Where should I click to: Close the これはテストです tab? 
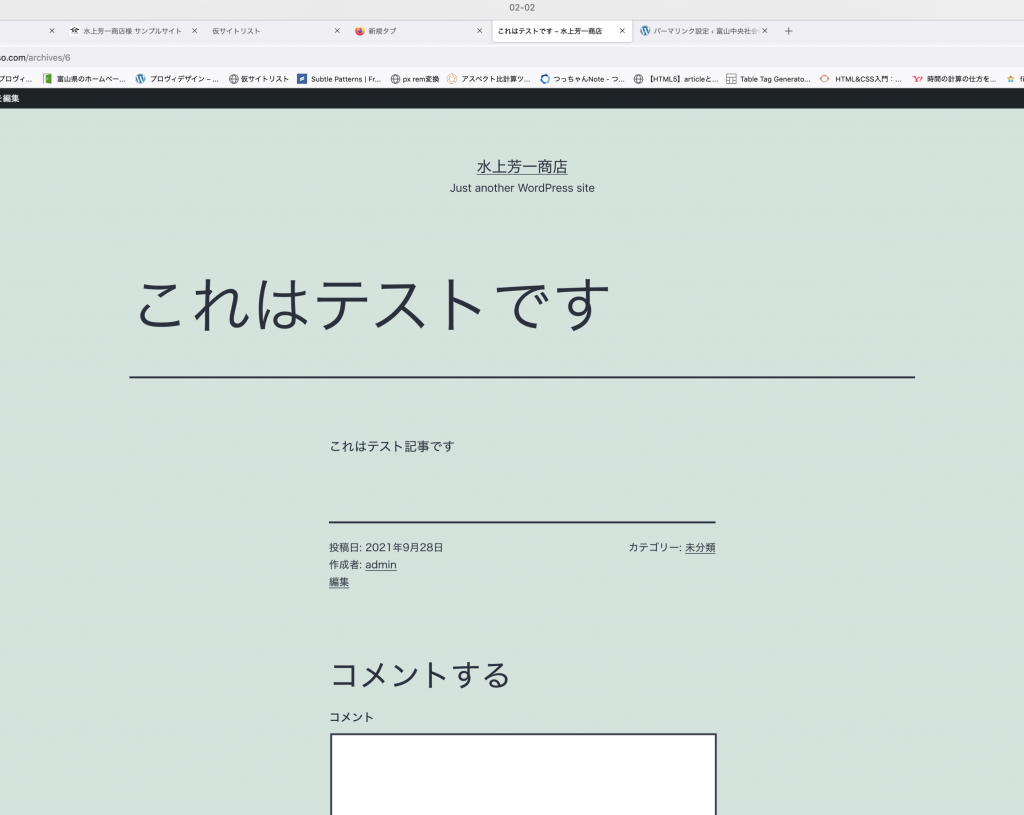622,31
